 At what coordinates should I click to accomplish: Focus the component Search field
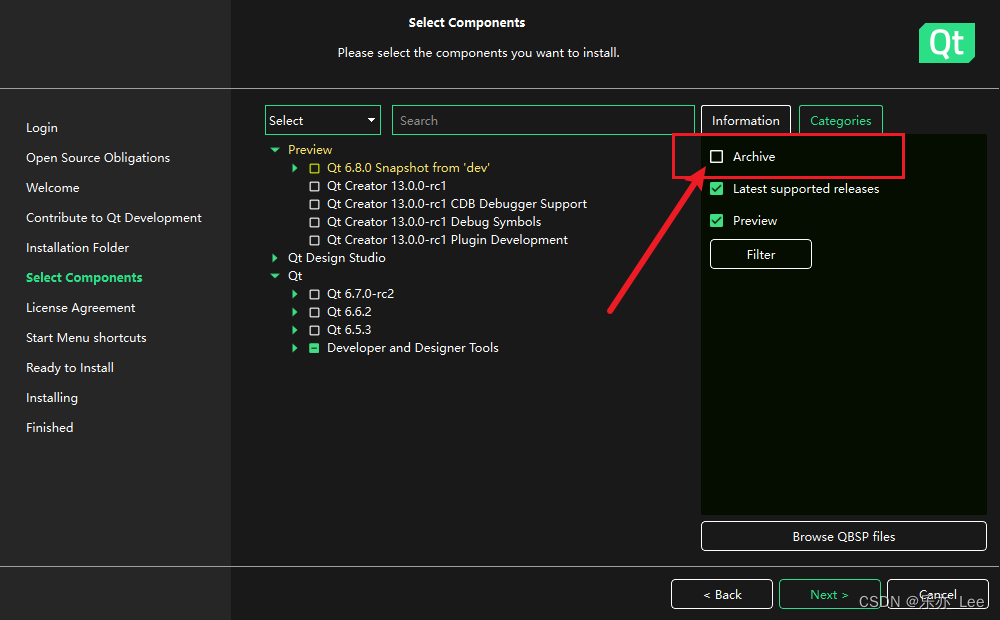click(x=543, y=120)
